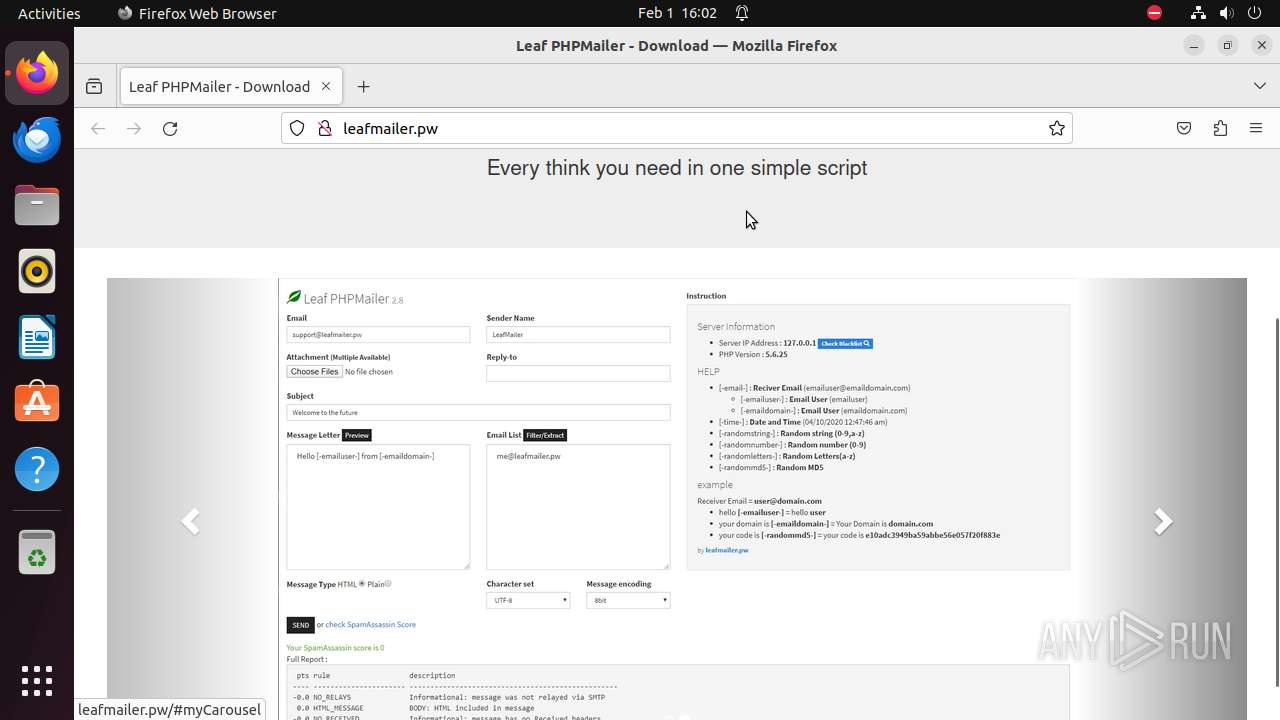This screenshot has width=1280, height=720.
Task: Close the Leaf PHPMailer tab
Action: (x=326, y=86)
